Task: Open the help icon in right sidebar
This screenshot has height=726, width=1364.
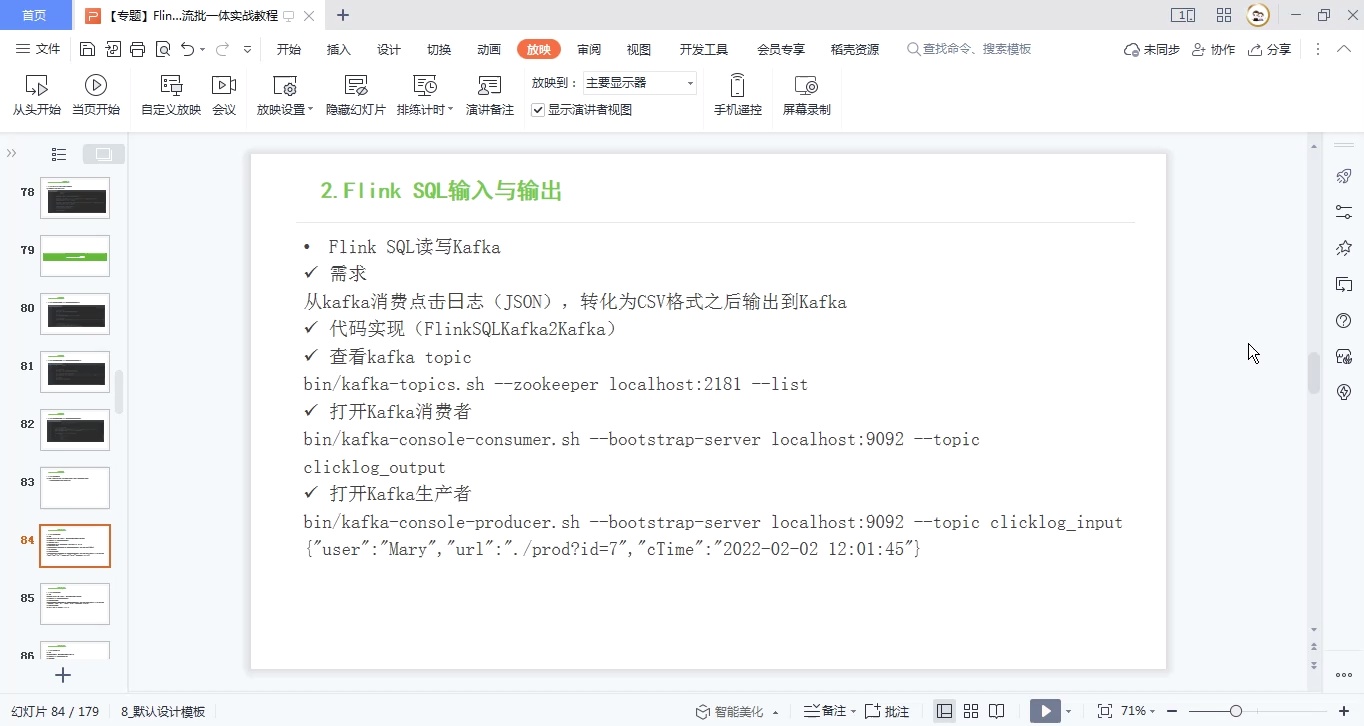Action: [1344, 320]
